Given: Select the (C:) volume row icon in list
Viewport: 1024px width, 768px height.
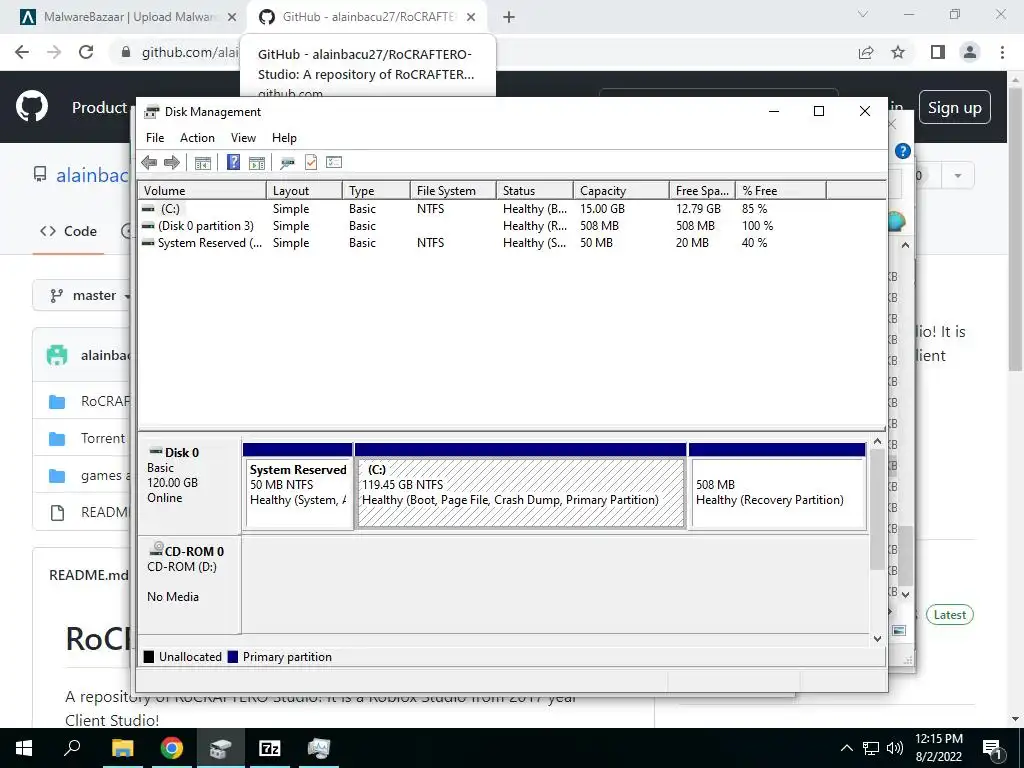Looking at the screenshot, I should click(x=148, y=209).
